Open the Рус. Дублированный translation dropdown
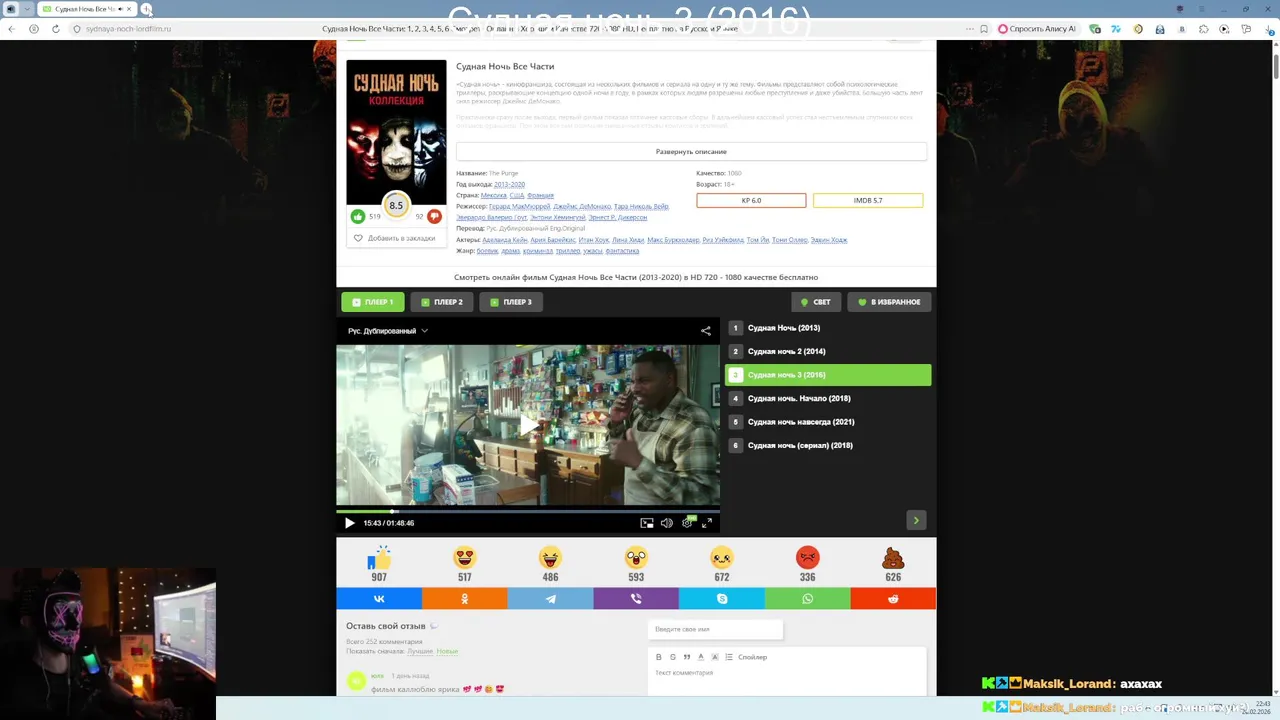The height and width of the screenshot is (720, 1280). (x=388, y=331)
